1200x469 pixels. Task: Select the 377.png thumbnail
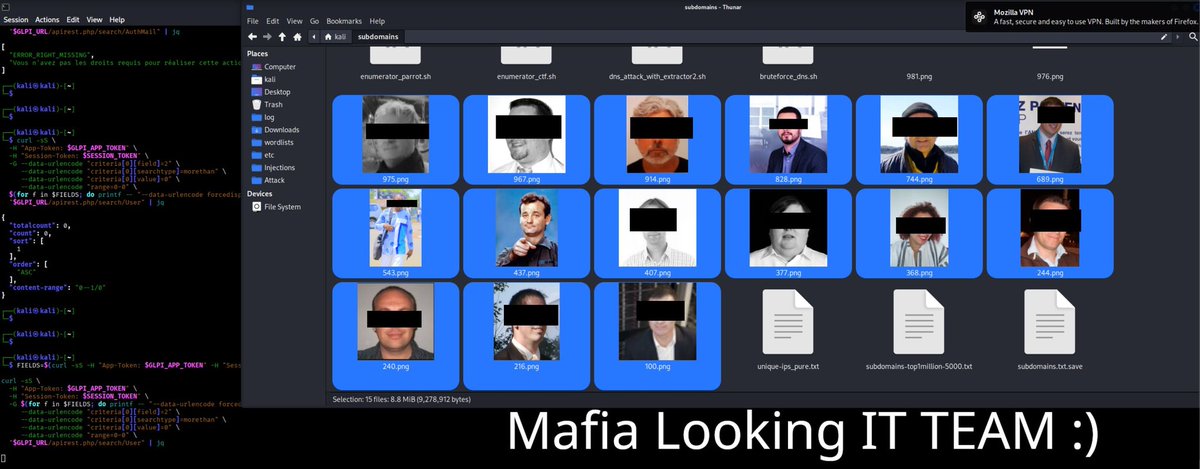[x=788, y=227]
